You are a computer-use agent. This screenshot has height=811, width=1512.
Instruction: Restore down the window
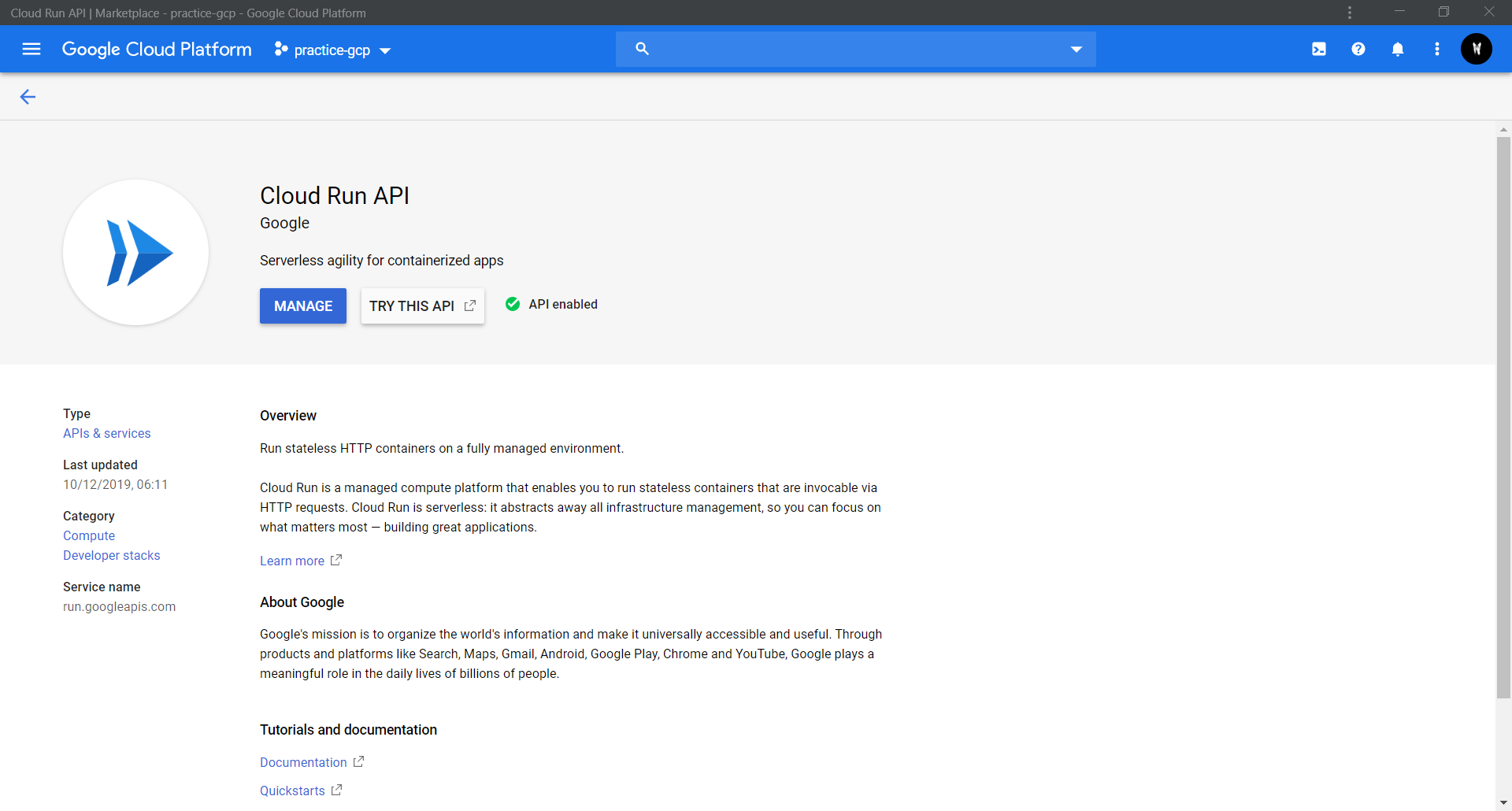1443,12
